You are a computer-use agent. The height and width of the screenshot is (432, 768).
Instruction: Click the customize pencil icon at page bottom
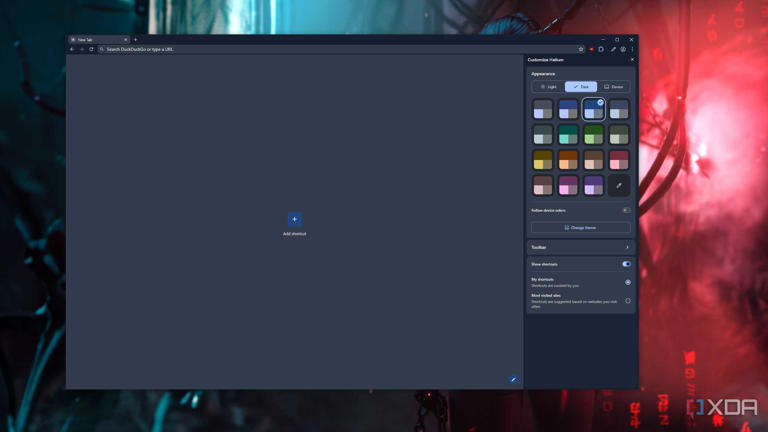click(513, 380)
